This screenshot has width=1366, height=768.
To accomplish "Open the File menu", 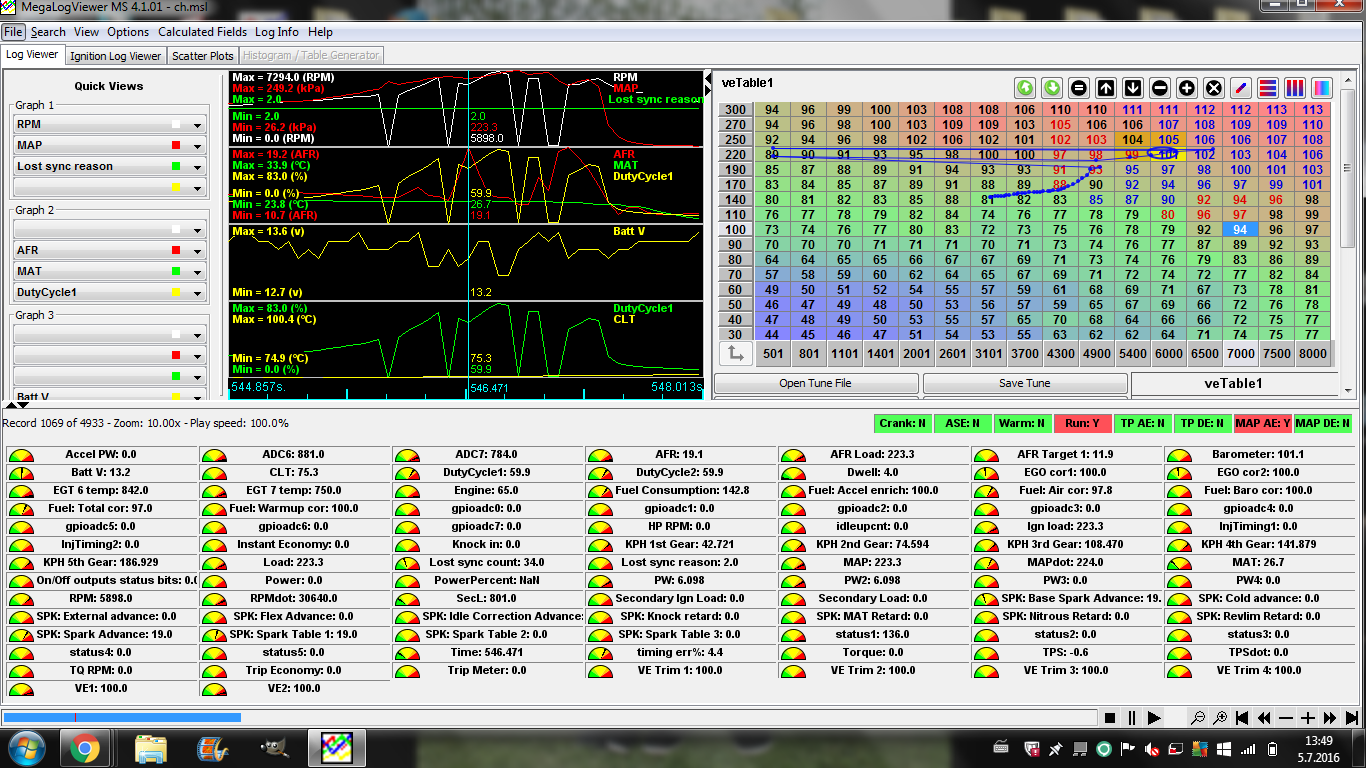I will (x=13, y=32).
